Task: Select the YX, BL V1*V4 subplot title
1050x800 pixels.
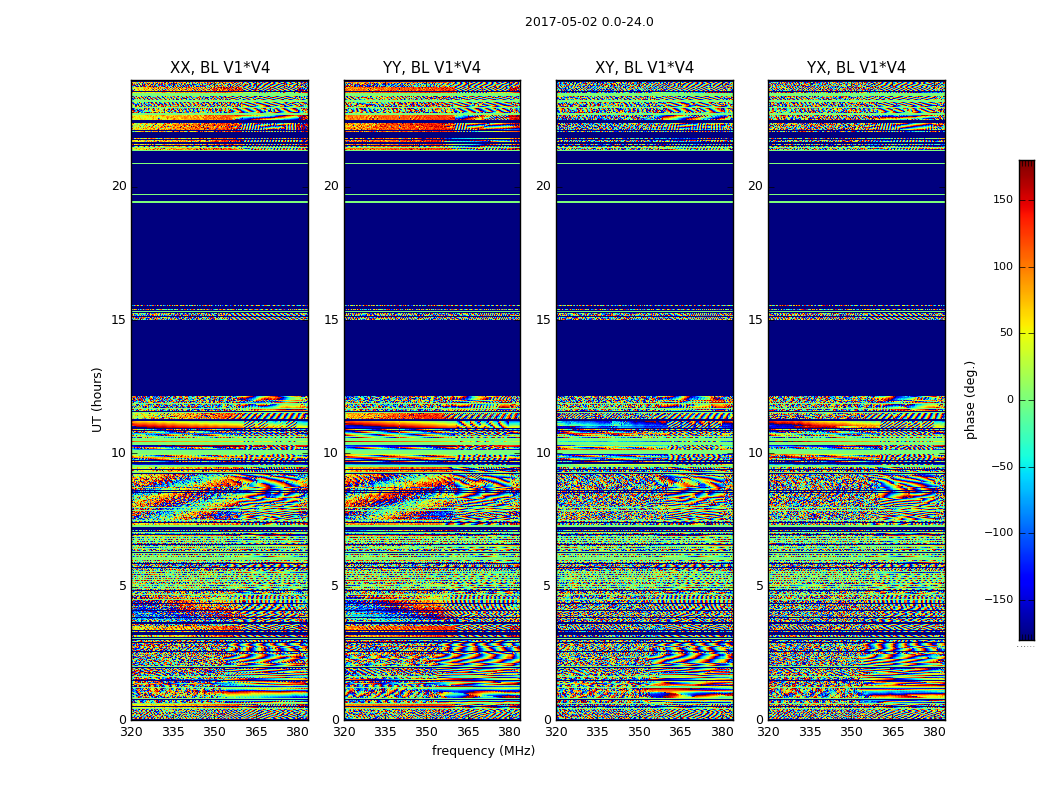Action: 856,68
